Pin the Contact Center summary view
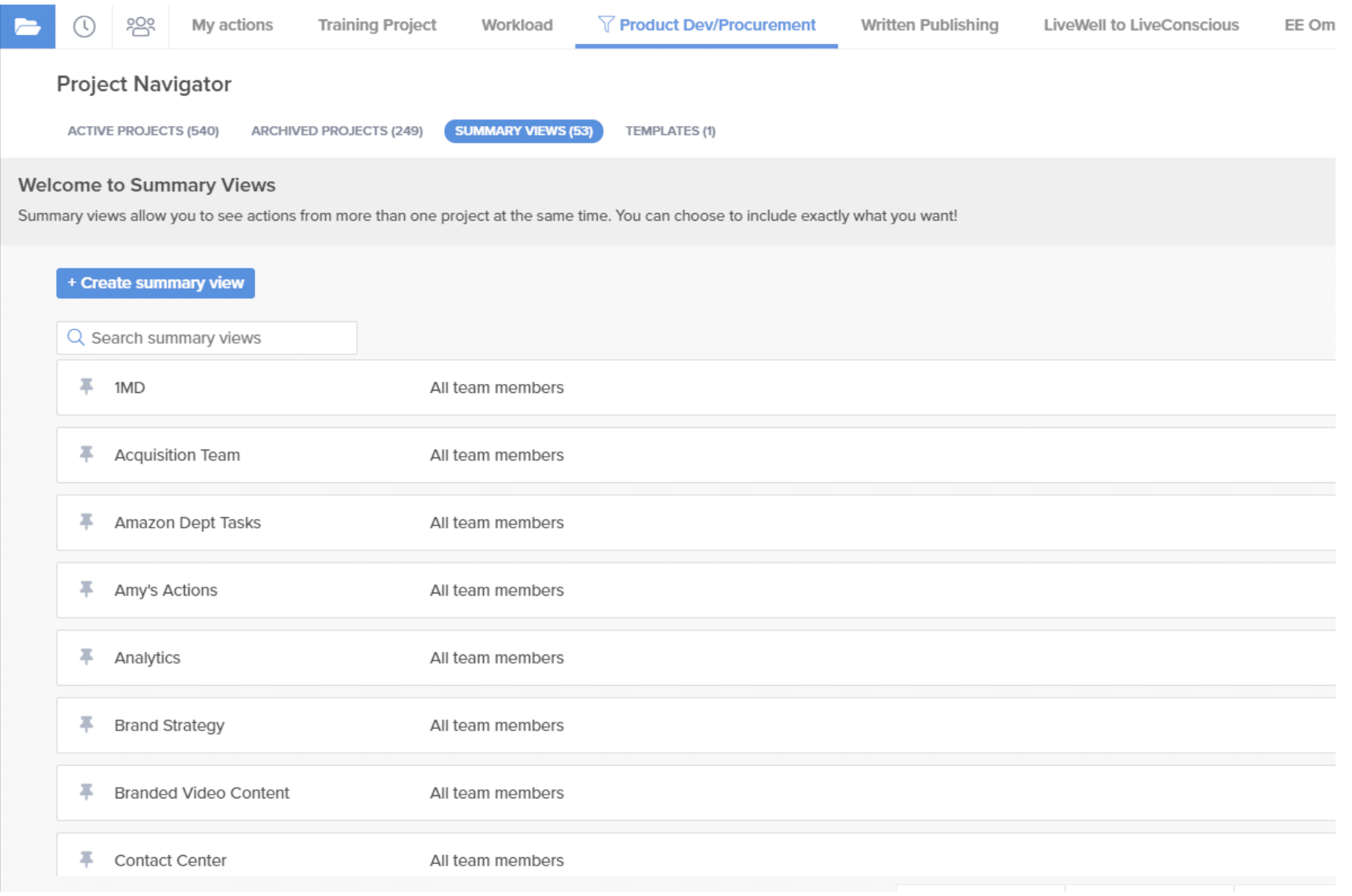Viewport: 1352px width, 896px height. pyautogui.click(x=86, y=859)
